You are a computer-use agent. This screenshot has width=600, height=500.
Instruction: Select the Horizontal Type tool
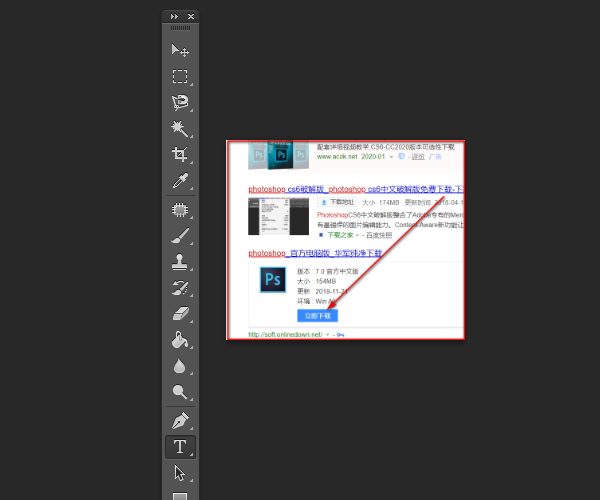(180, 447)
